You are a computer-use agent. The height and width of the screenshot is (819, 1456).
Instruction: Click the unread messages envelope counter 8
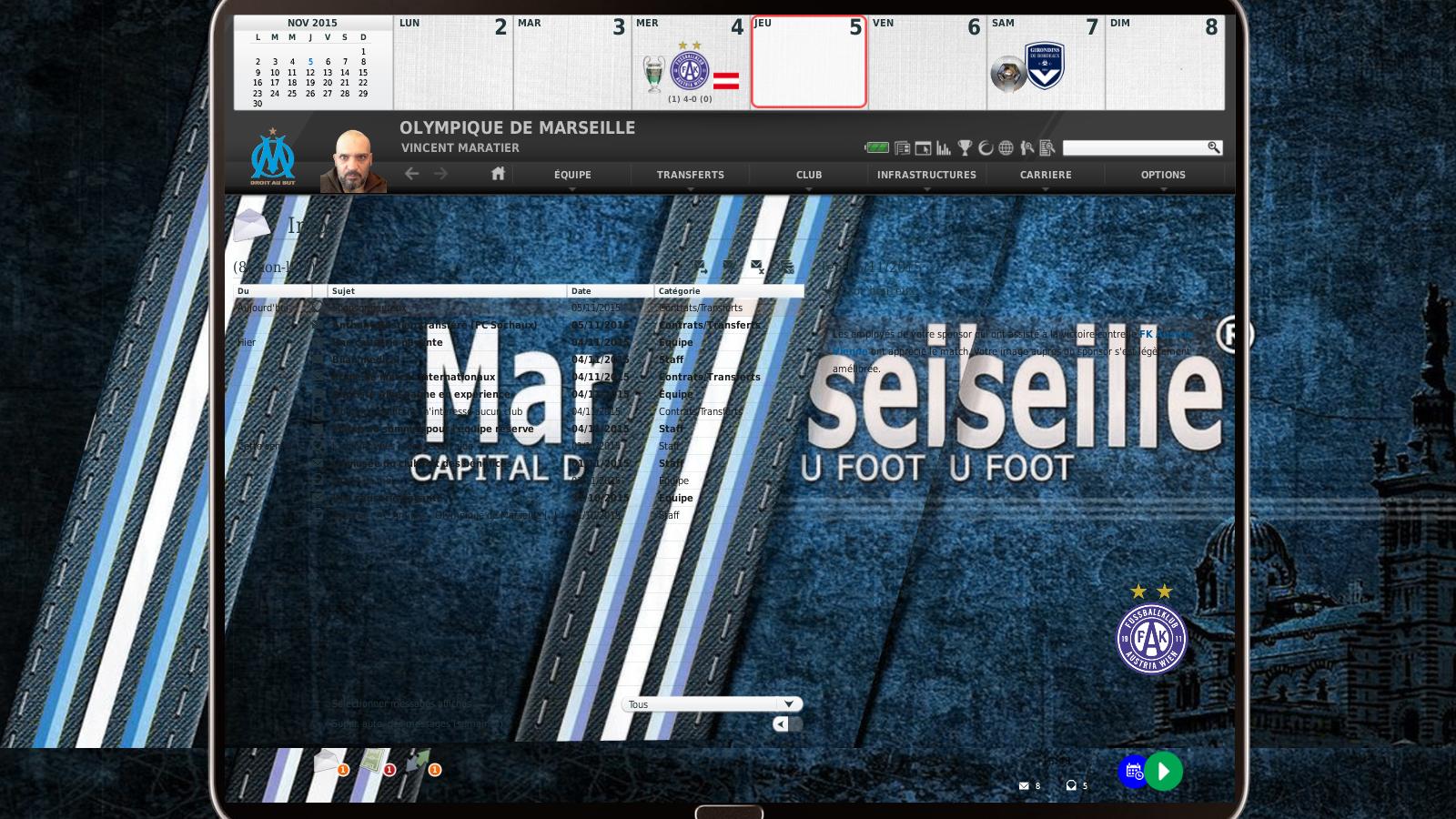1029,785
